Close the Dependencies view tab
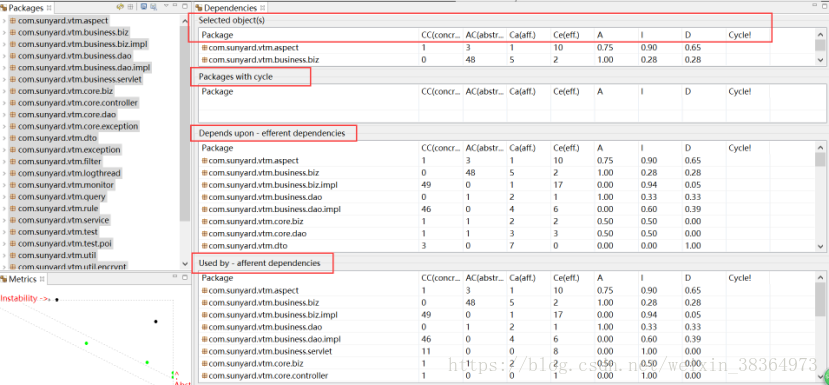The height and width of the screenshot is (385, 829). (x=262, y=7)
